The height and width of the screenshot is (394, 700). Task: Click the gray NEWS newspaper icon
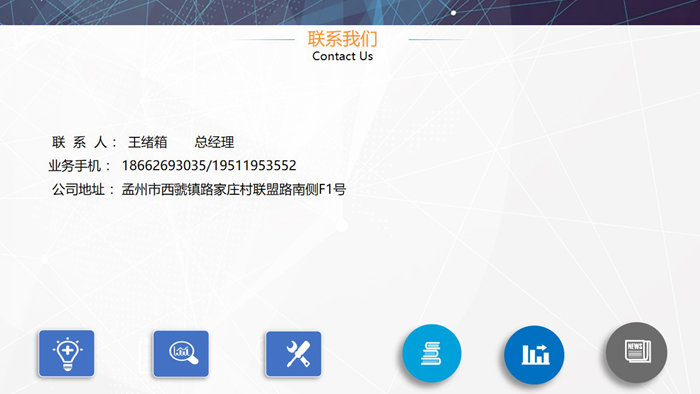[x=637, y=352]
